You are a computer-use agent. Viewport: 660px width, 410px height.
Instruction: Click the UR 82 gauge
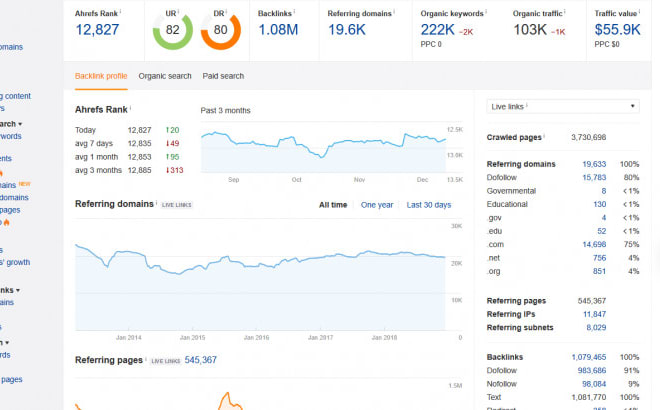[173, 30]
